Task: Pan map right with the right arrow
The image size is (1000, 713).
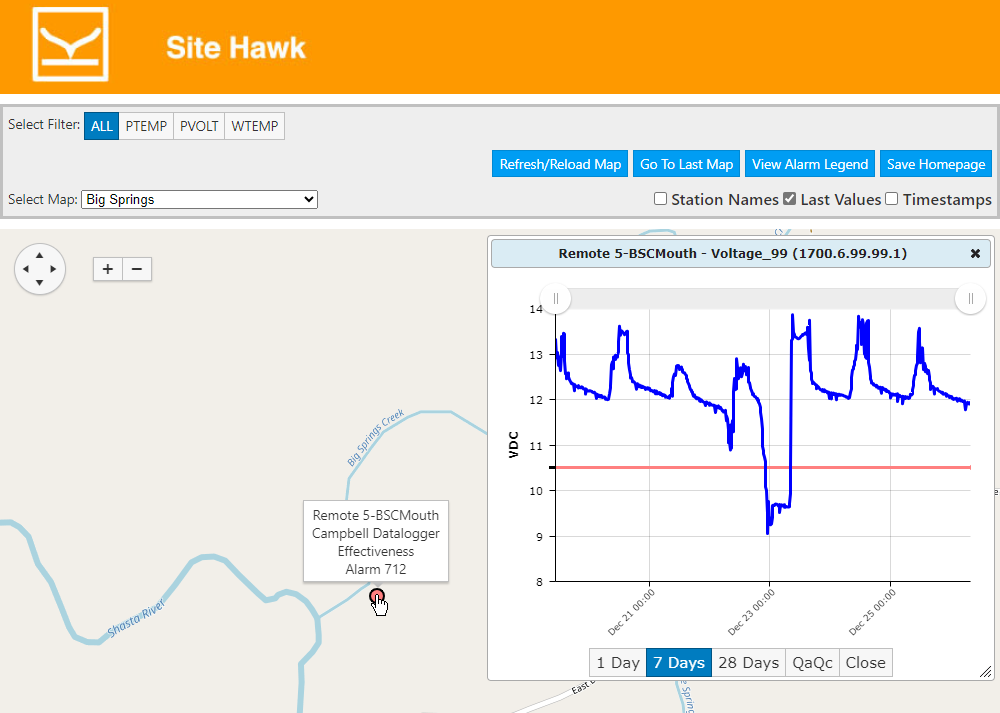Action: [x=54, y=269]
